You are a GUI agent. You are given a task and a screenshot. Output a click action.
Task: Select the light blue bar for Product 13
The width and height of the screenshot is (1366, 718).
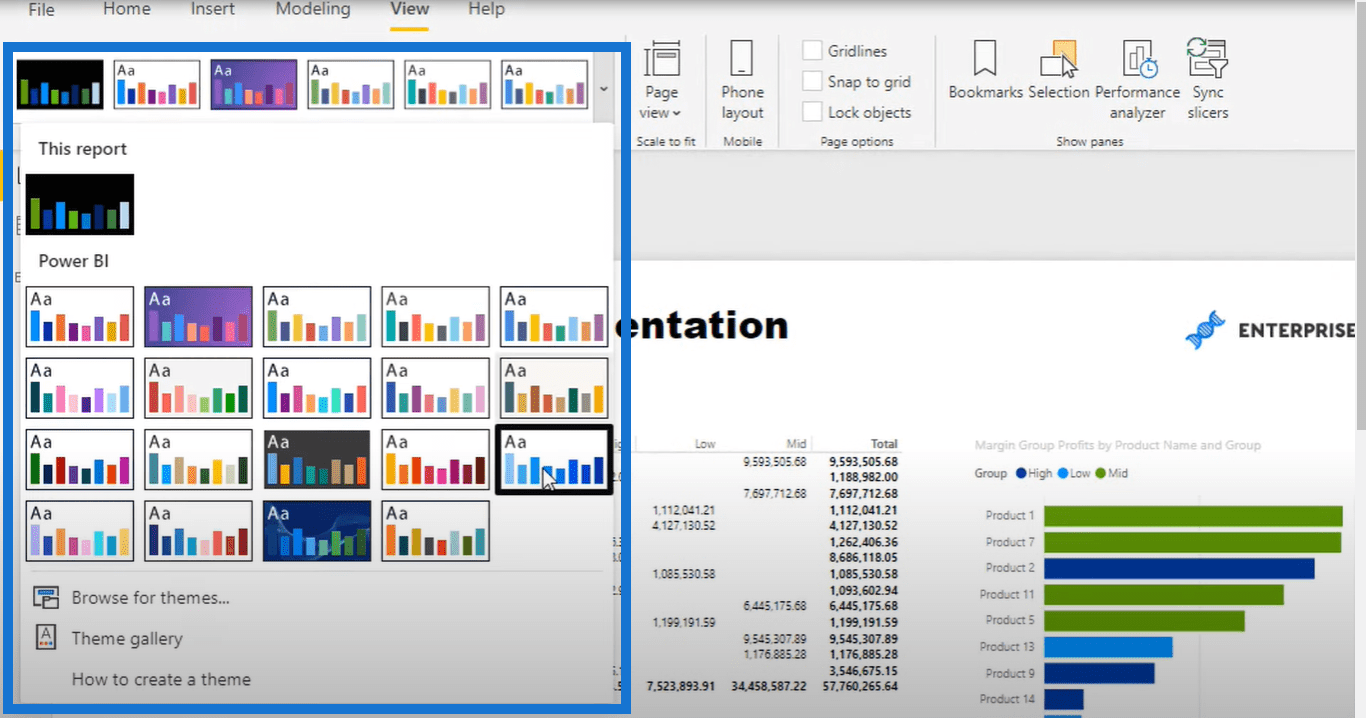(x=1108, y=647)
